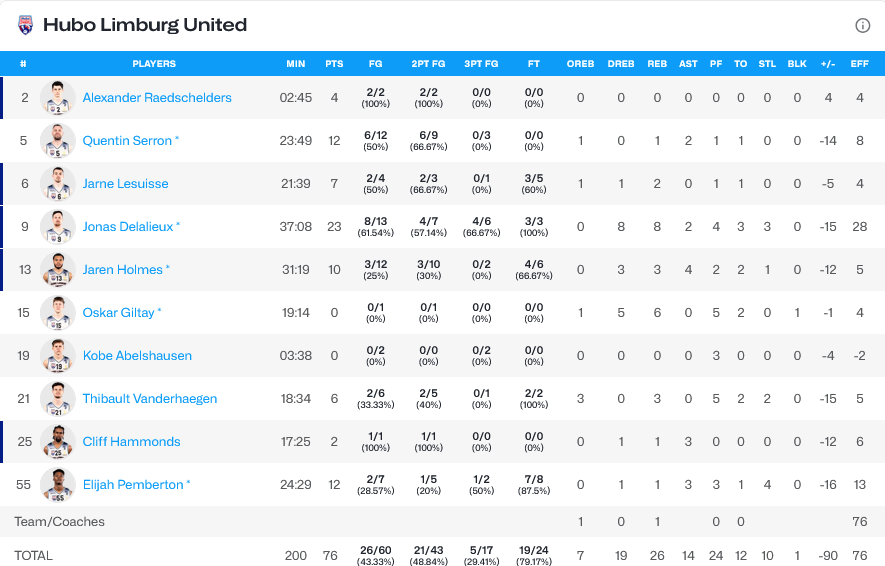Click Alexander Raedschelders' player photo

(x=58, y=98)
